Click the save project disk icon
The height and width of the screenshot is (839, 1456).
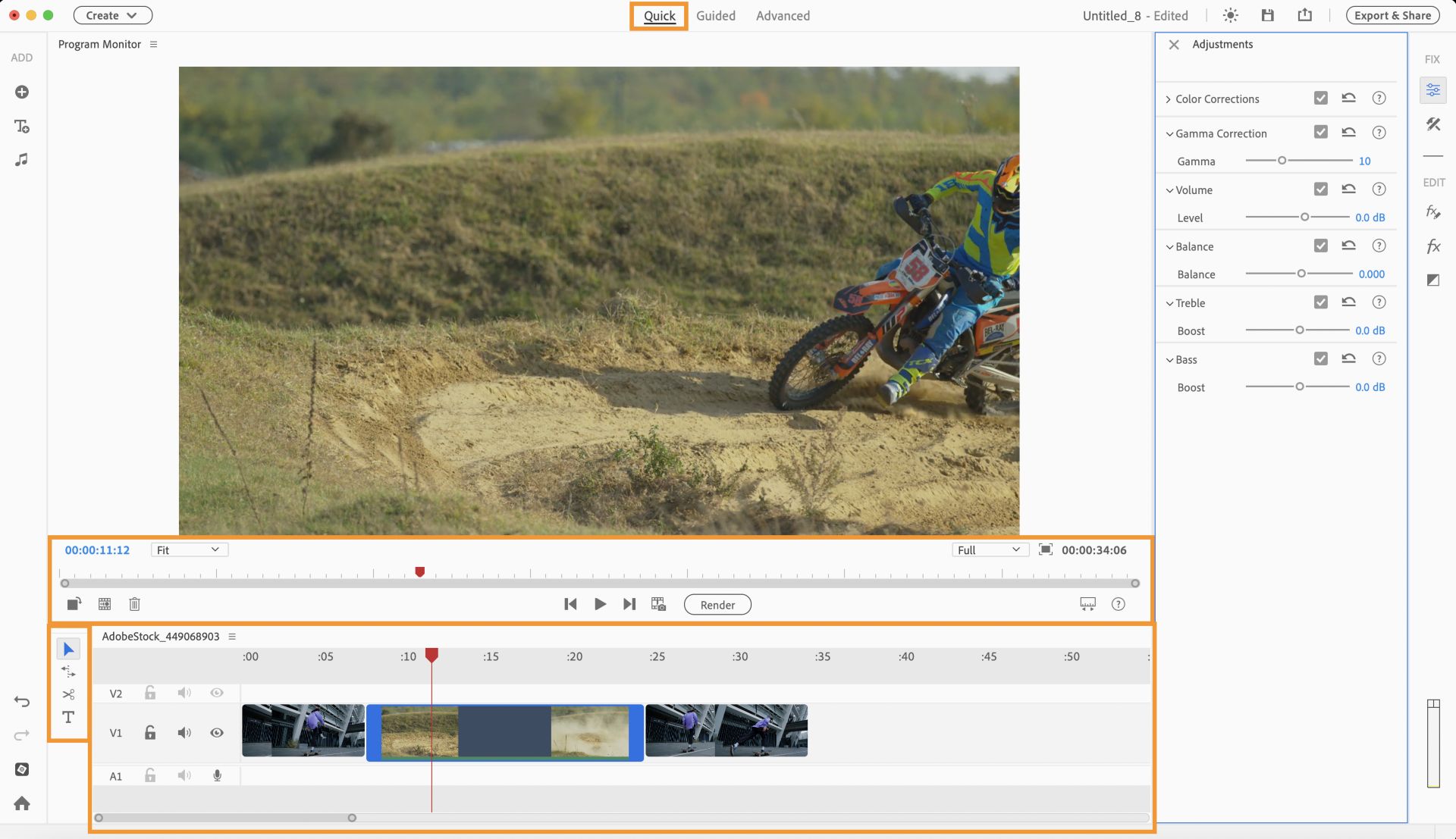tap(1267, 15)
